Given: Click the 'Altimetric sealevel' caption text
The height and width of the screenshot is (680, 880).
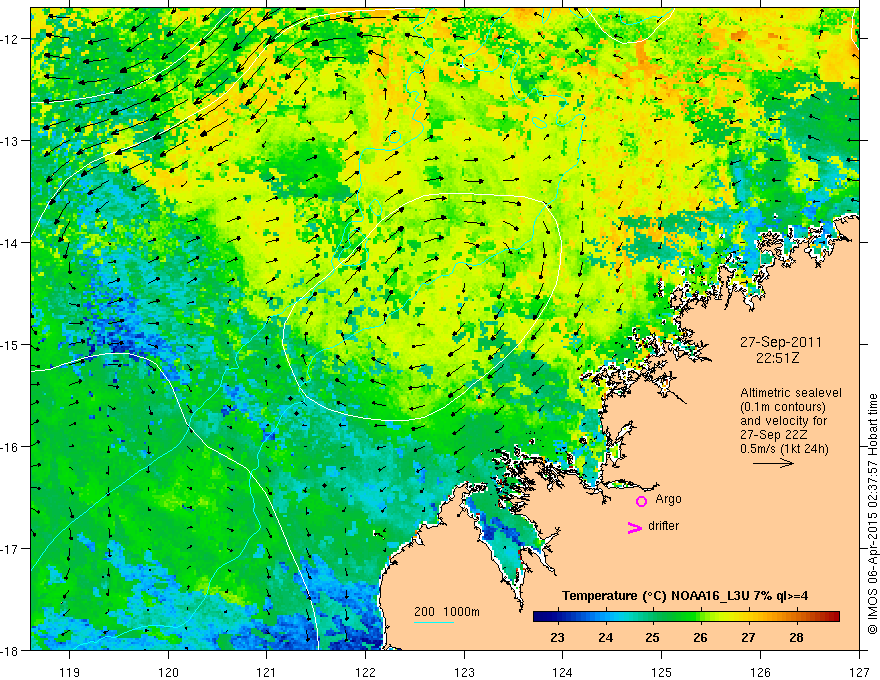Looking at the screenshot, I should (791, 393).
